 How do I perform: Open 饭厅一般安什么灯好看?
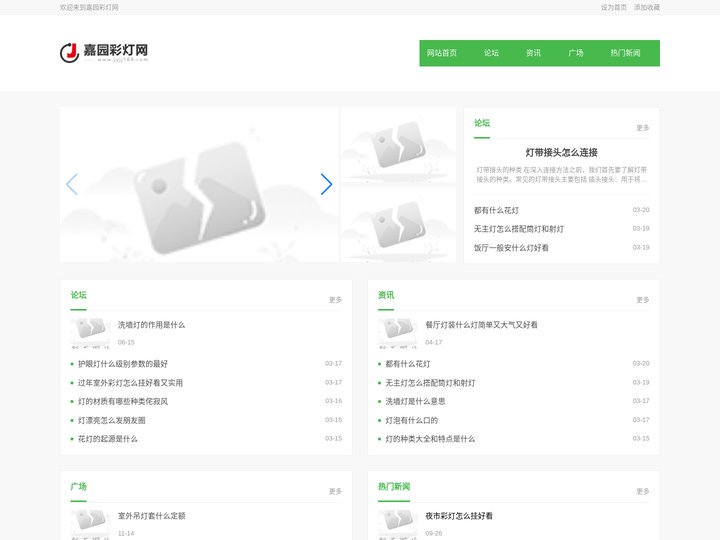pos(511,248)
